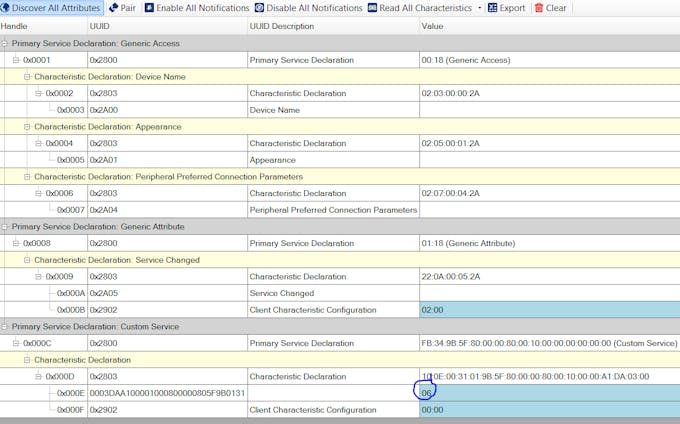This screenshot has width=680, height=424.
Task: Sort by the UUID Description column header
Action: pos(333,26)
